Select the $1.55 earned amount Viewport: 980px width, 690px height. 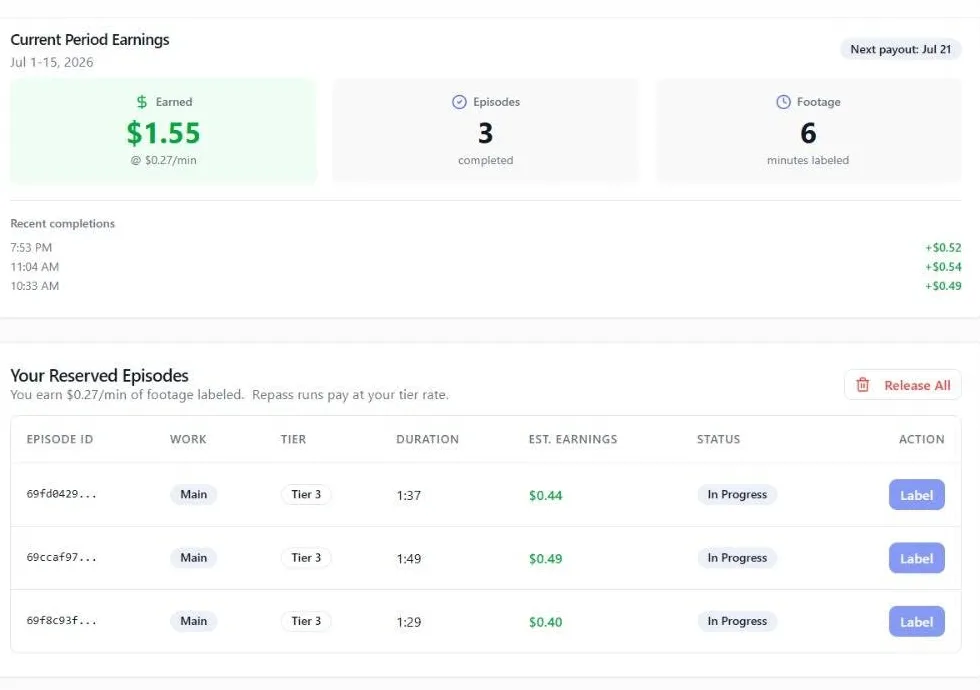[163, 132]
